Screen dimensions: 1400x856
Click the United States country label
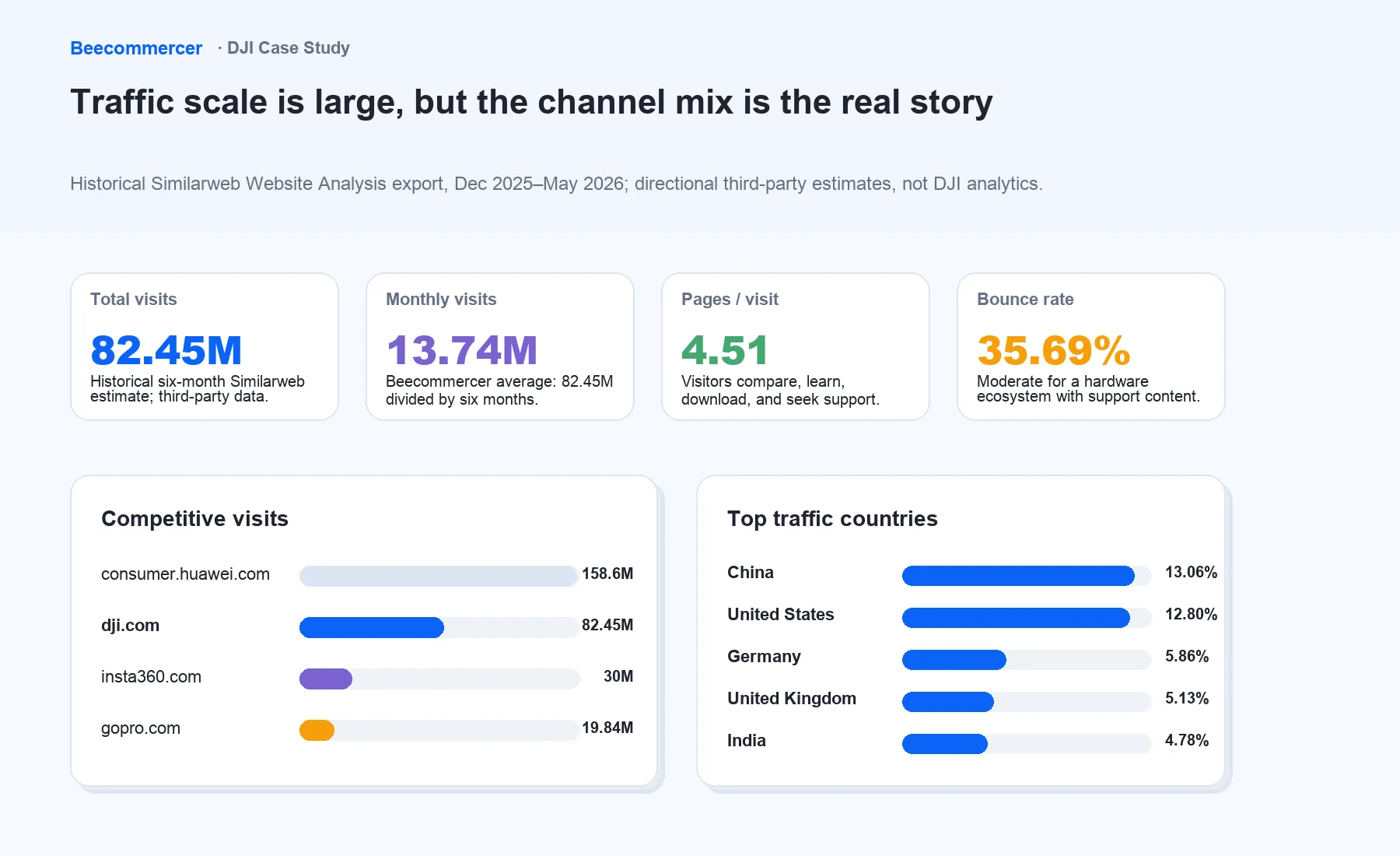[781, 615]
